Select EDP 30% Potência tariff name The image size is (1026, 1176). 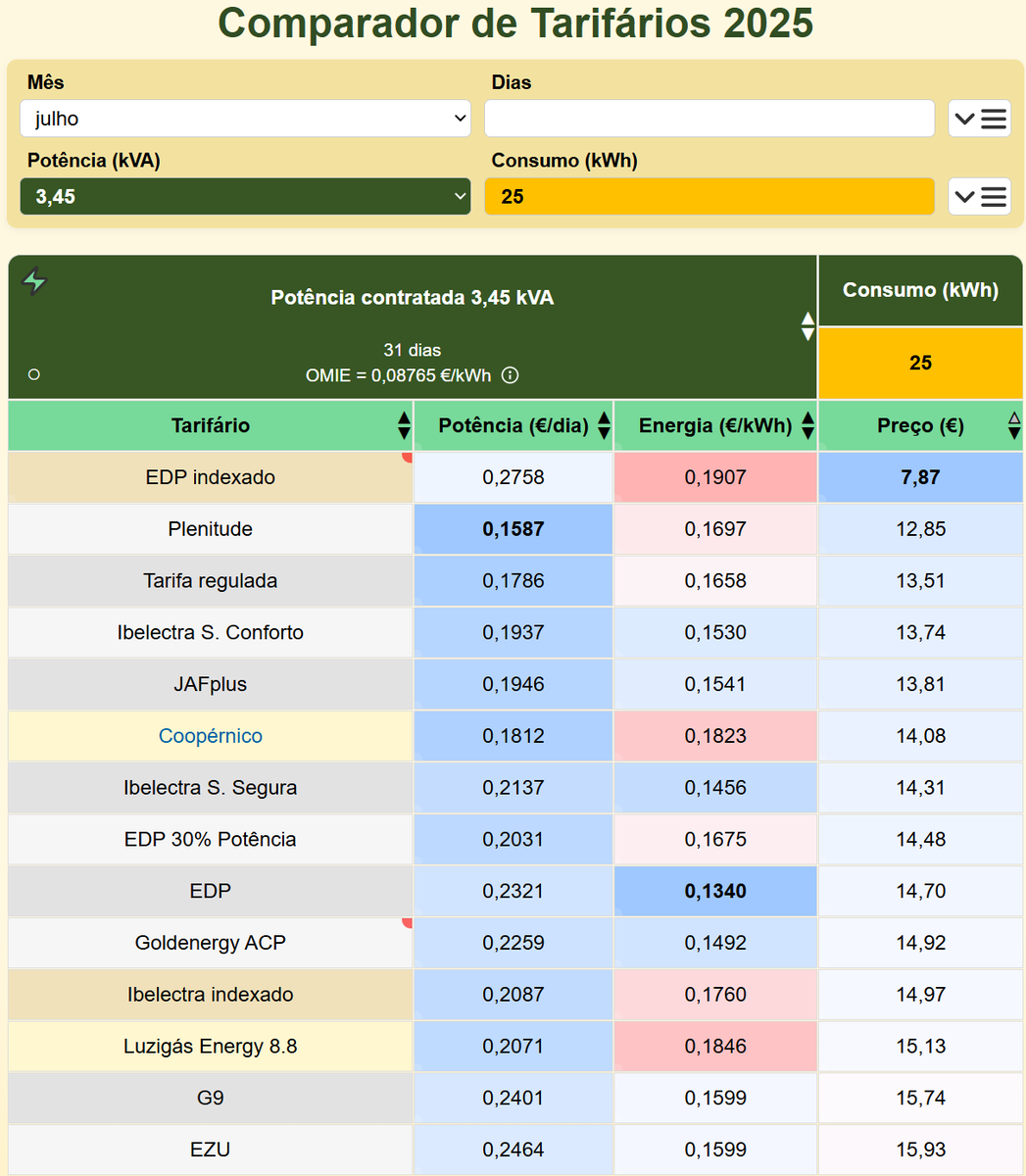click(211, 840)
